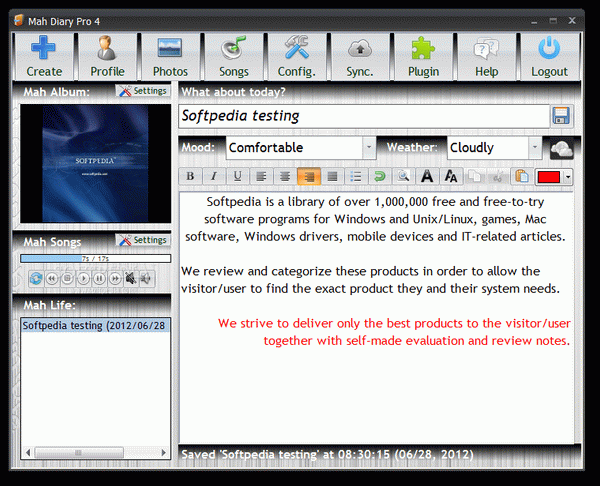
Task: Save the diary entry with floppy icon
Action: coord(561,116)
